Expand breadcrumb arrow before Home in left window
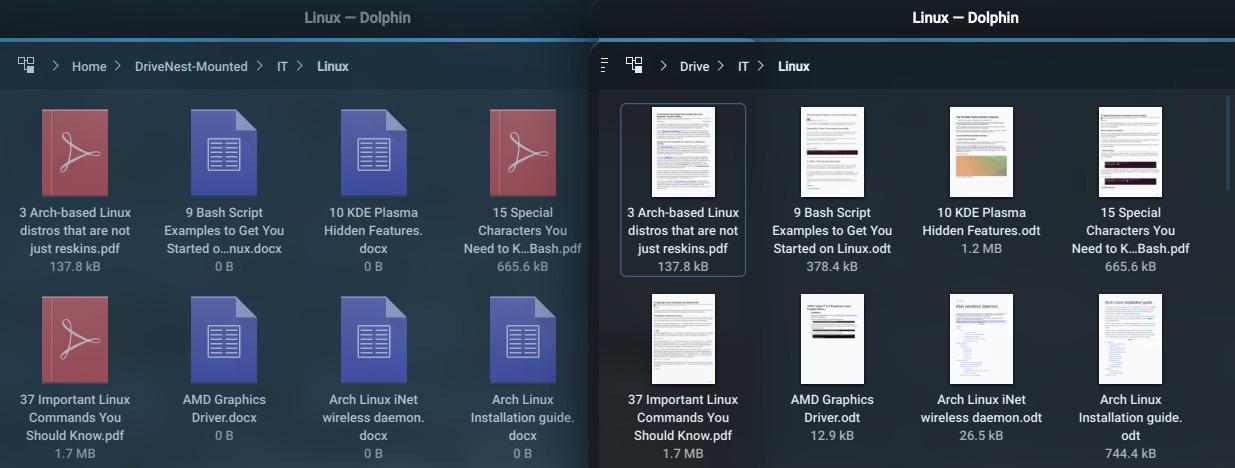The width and height of the screenshot is (1235, 468). click(x=55, y=67)
